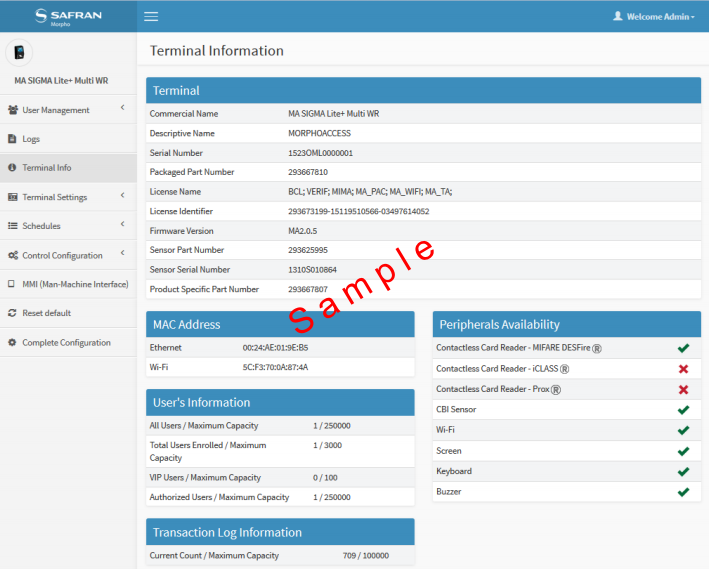Click the Buzzer green check mark
The height and width of the screenshot is (569, 709).
(x=683, y=492)
